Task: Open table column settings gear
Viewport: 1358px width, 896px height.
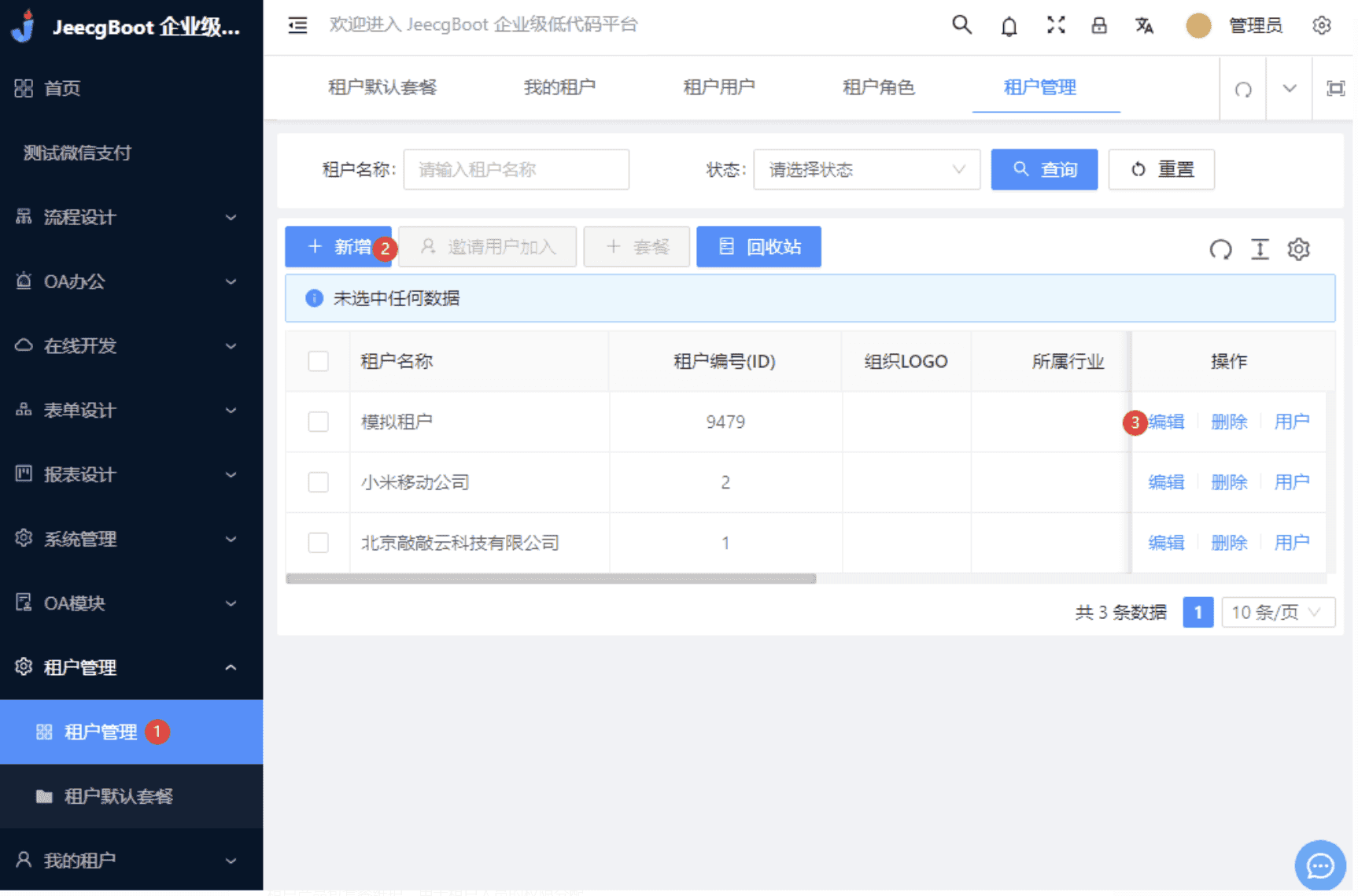Action: pyautogui.click(x=1298, y=249)
